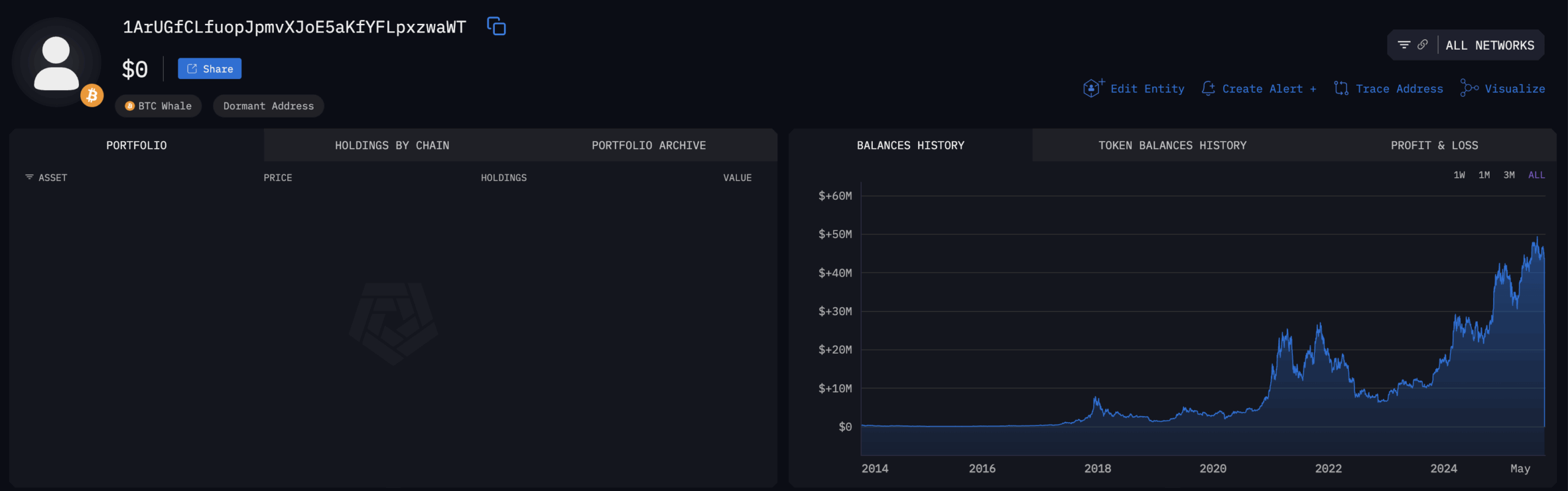
Task: Click the blue Share button
Action: pyautogui.click(x=209, y=69)
